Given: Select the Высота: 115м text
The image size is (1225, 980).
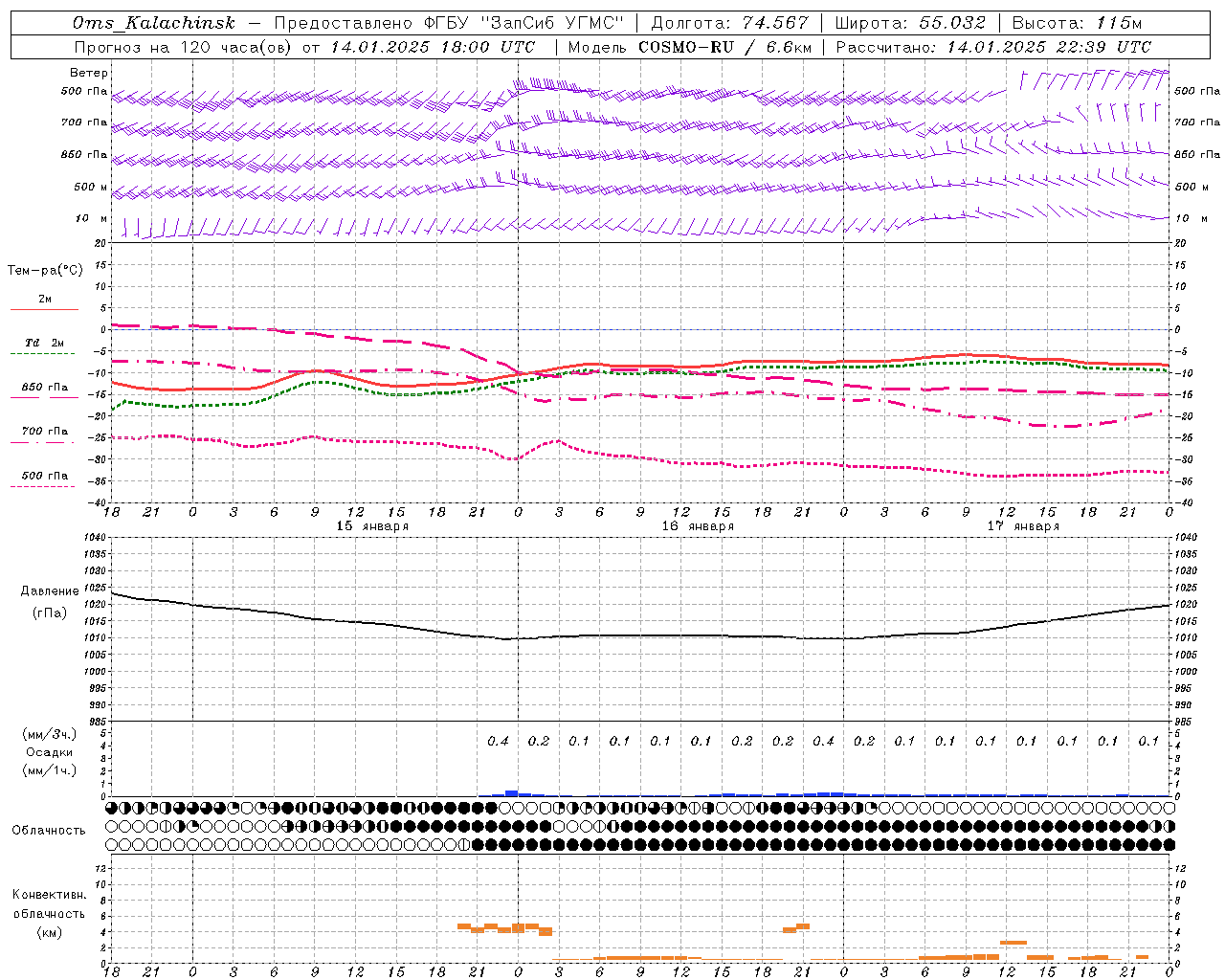Looking at the screenshot, I should [1077, 23].
